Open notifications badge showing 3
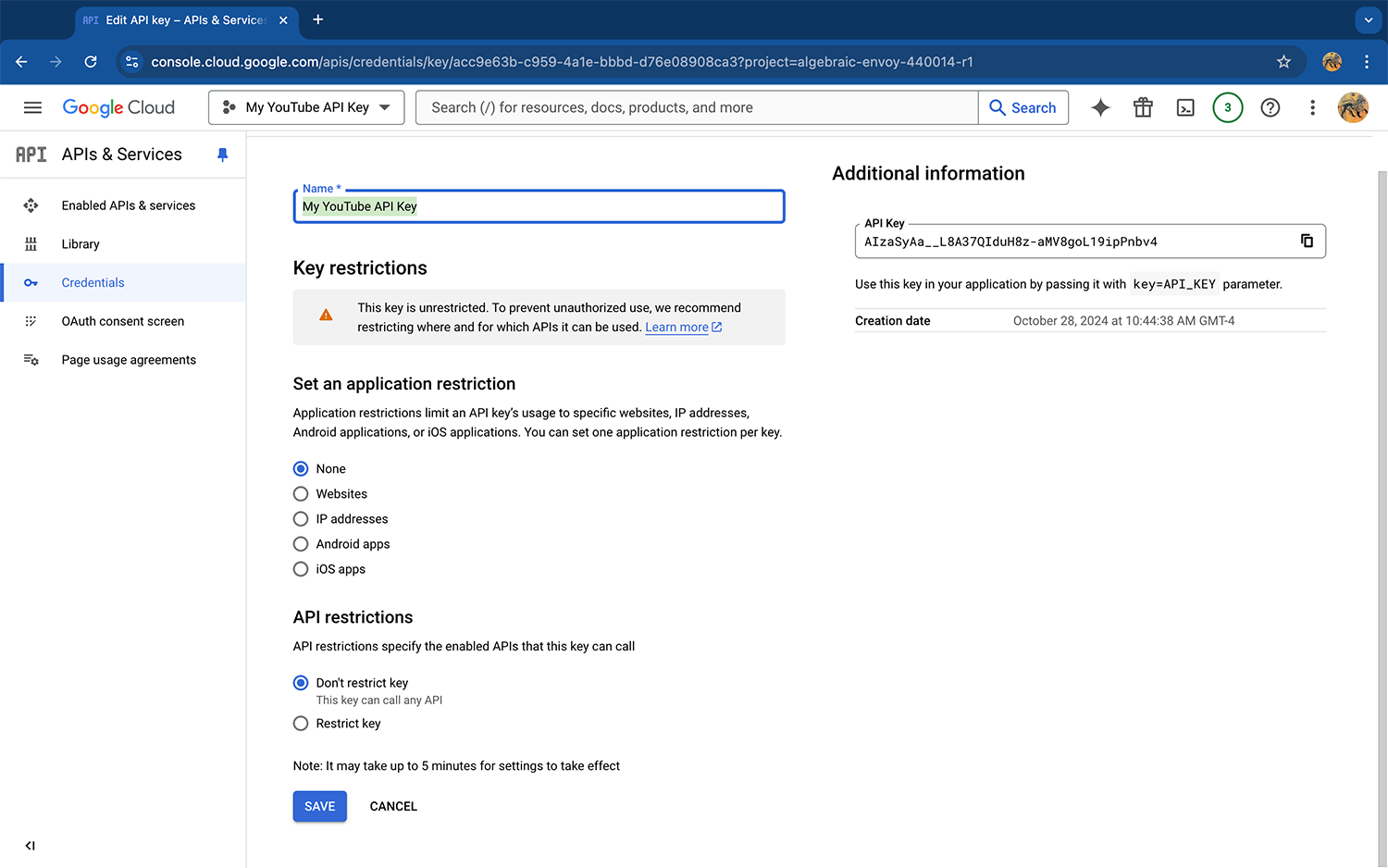Image resolution: width=1388 pixels, height=868 pixels. pyautogui.click(x=1228, y=107)
